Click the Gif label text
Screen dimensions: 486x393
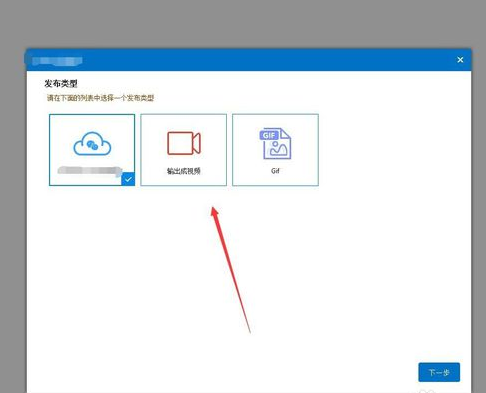pyautogui.click(x=275, y=171)
